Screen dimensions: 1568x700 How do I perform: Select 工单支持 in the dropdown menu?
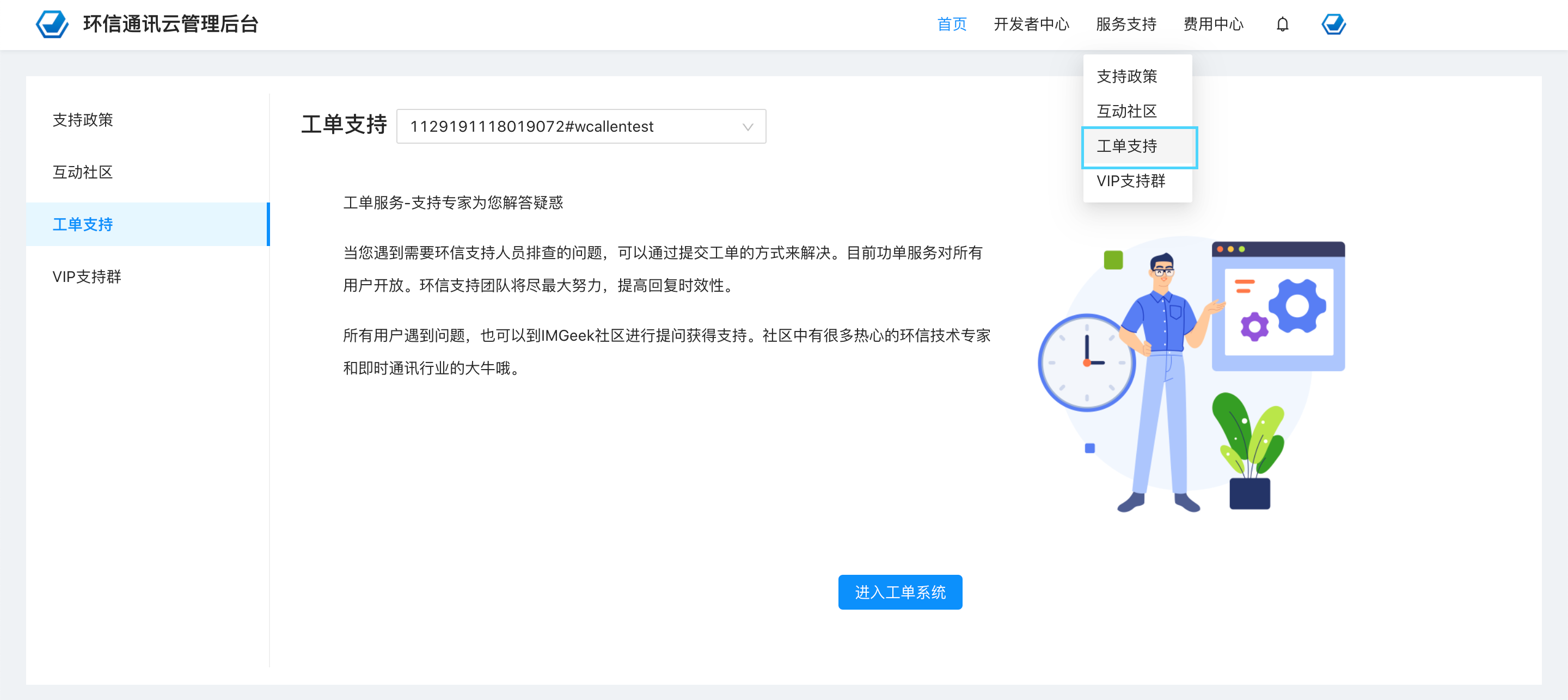click(1137, 146)
